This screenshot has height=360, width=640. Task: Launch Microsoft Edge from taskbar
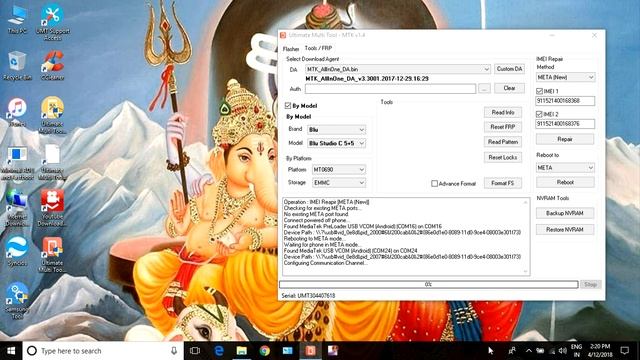point(219,351)
